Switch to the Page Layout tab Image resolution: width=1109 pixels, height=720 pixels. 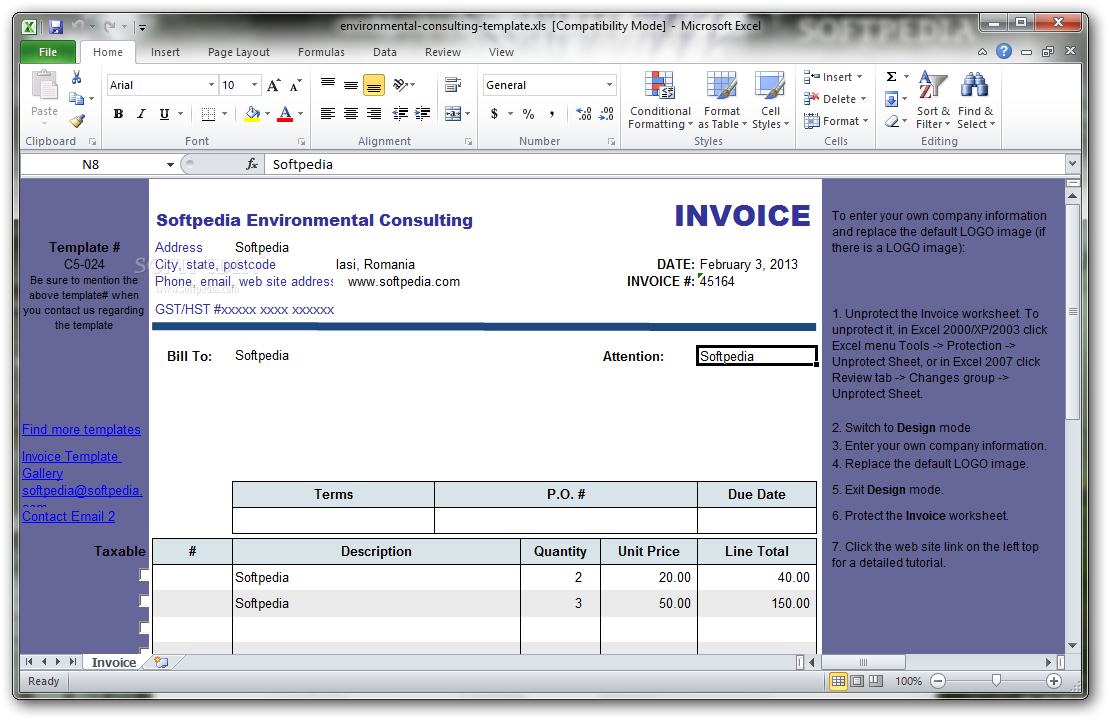click(x=238, y=52)
